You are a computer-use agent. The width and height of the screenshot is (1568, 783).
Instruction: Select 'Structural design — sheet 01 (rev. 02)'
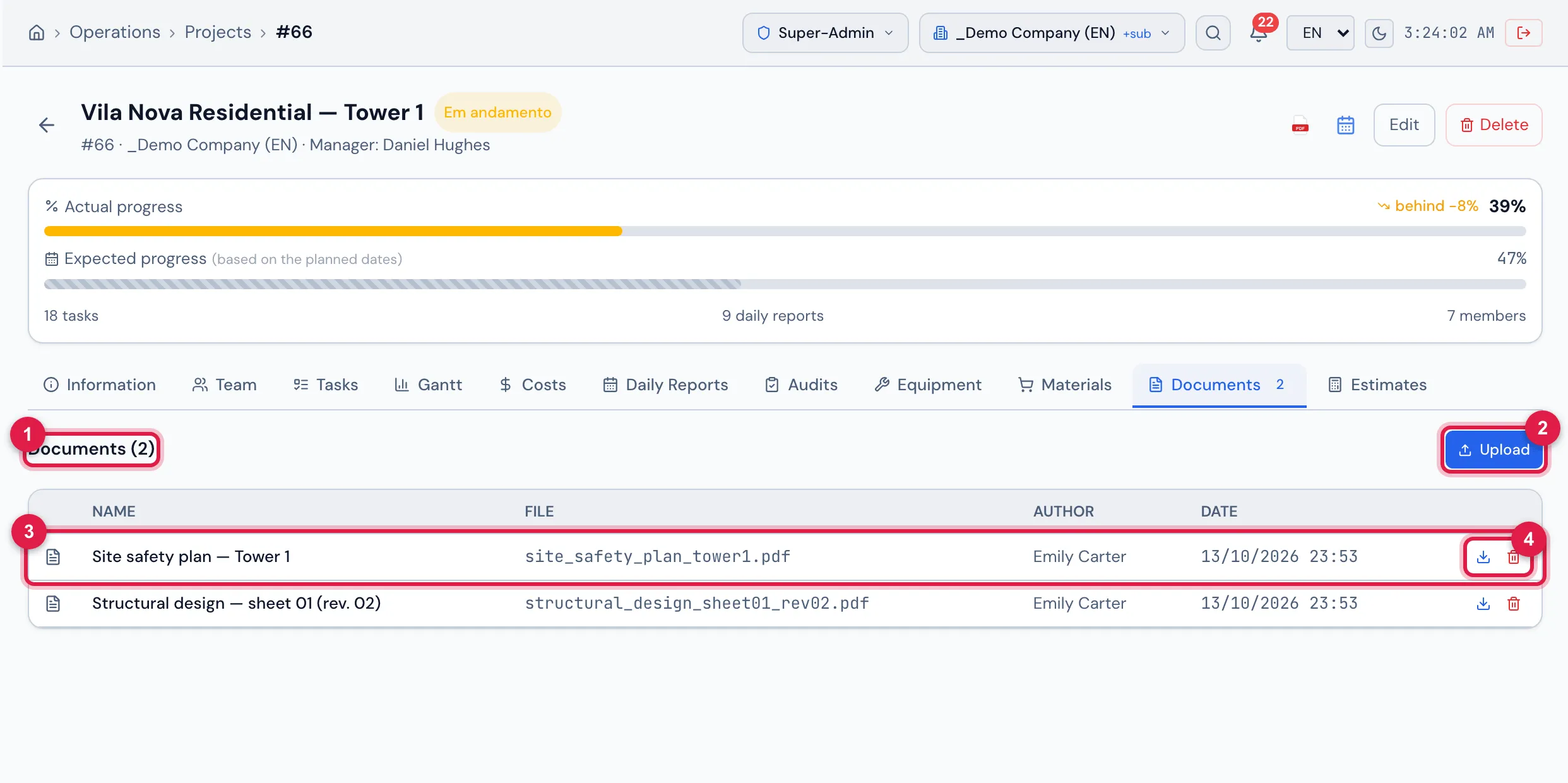tap(237, 604)
